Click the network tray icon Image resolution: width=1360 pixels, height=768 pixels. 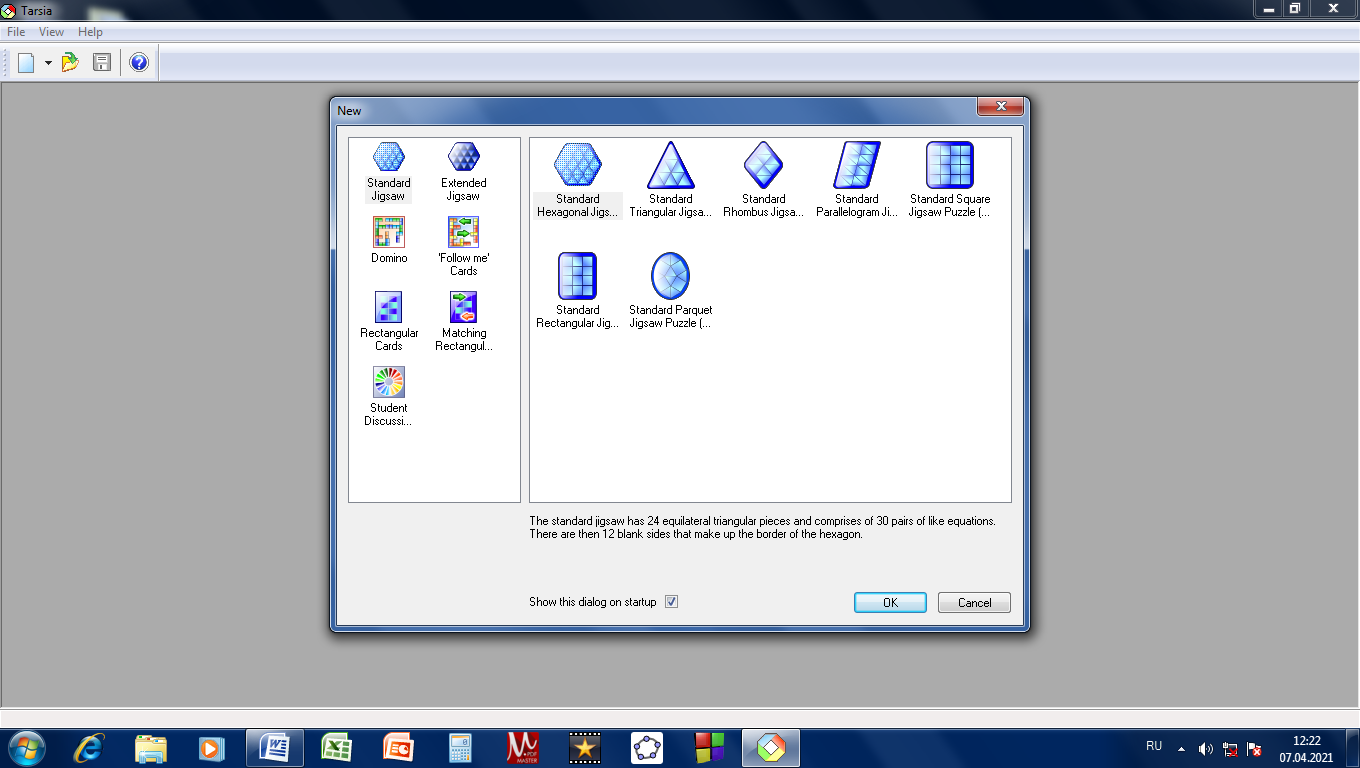click(x=1231, y=748)
